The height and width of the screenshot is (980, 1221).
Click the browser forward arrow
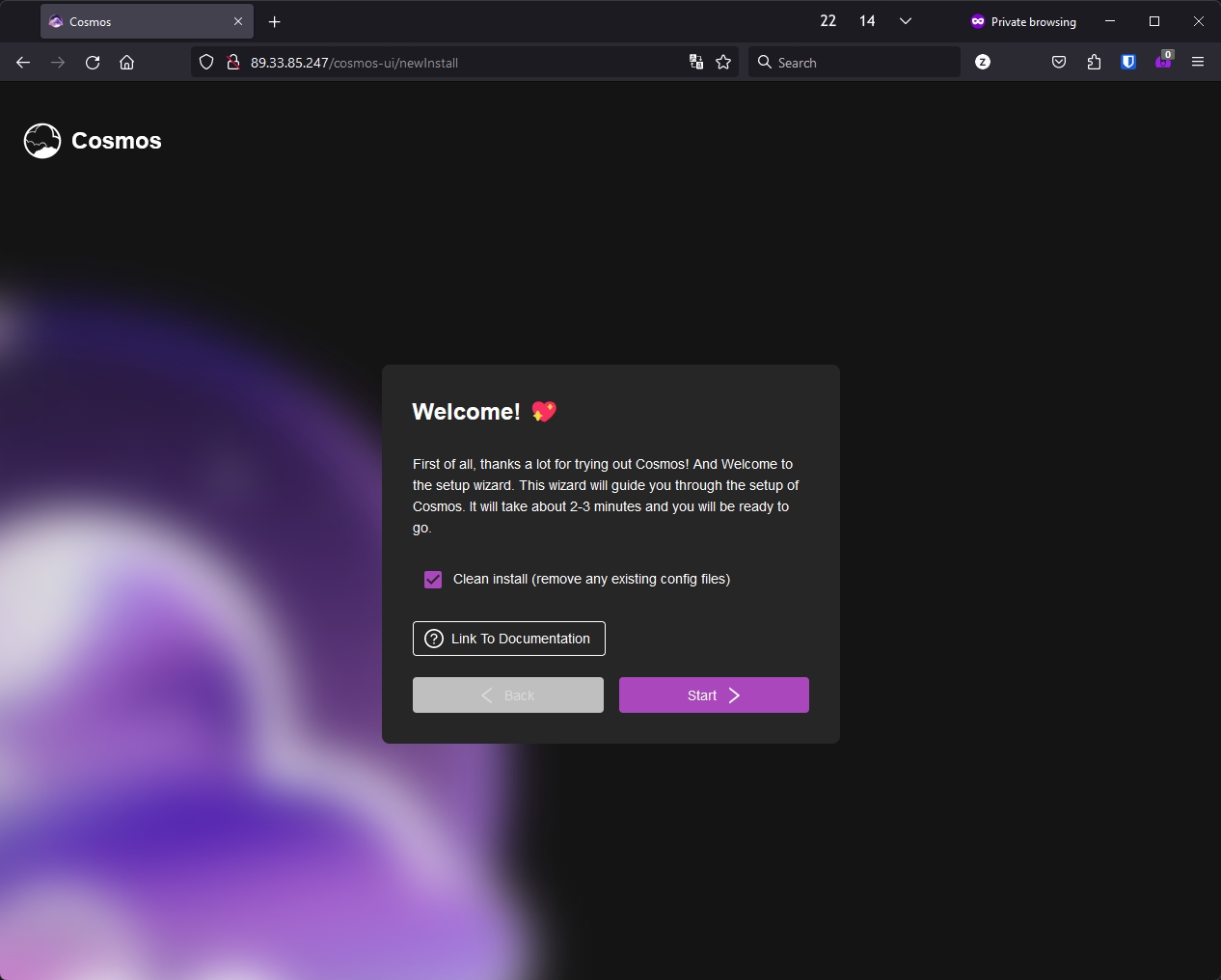(58, 63)
